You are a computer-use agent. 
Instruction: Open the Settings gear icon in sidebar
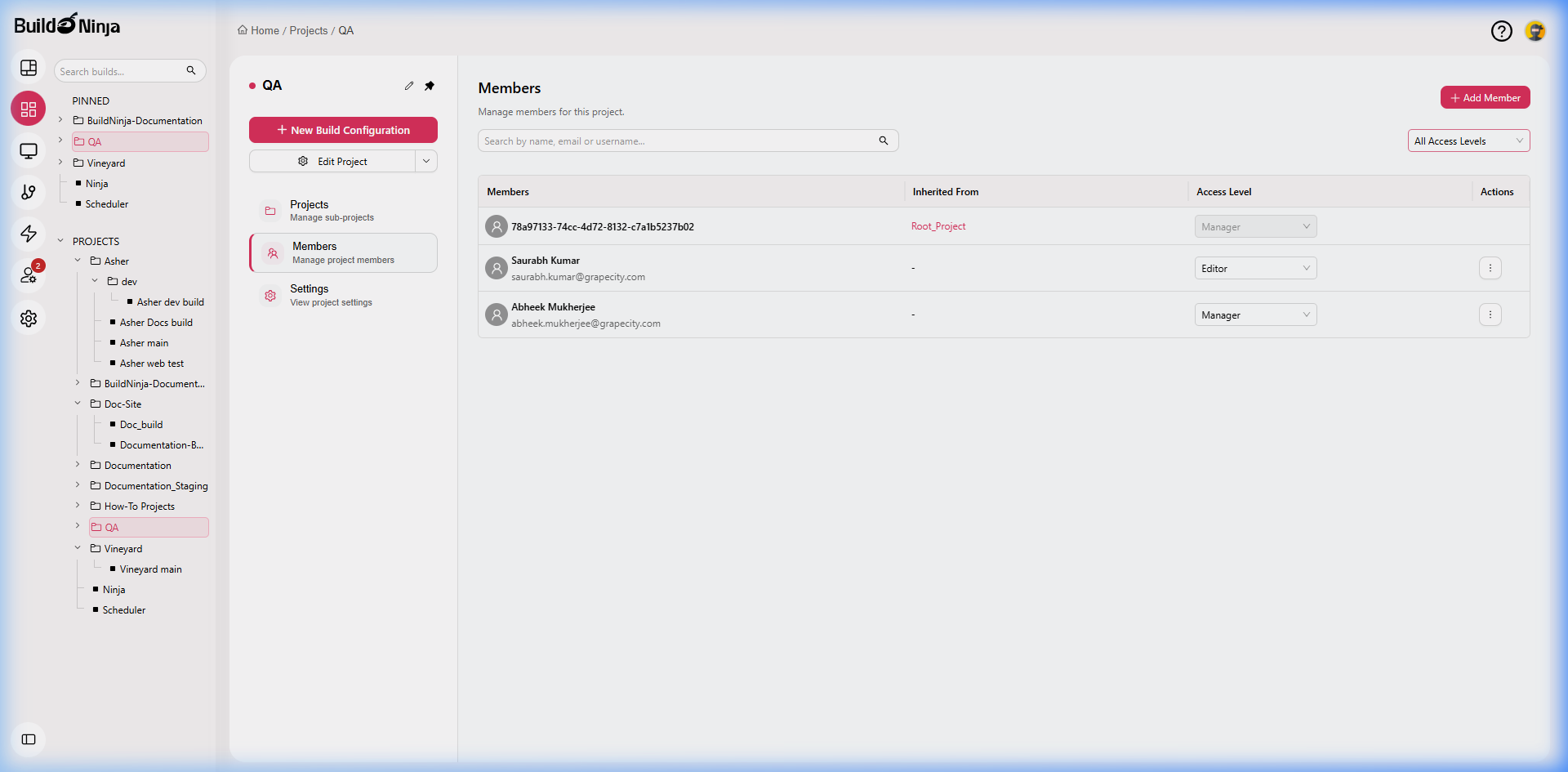coord(29,319)
